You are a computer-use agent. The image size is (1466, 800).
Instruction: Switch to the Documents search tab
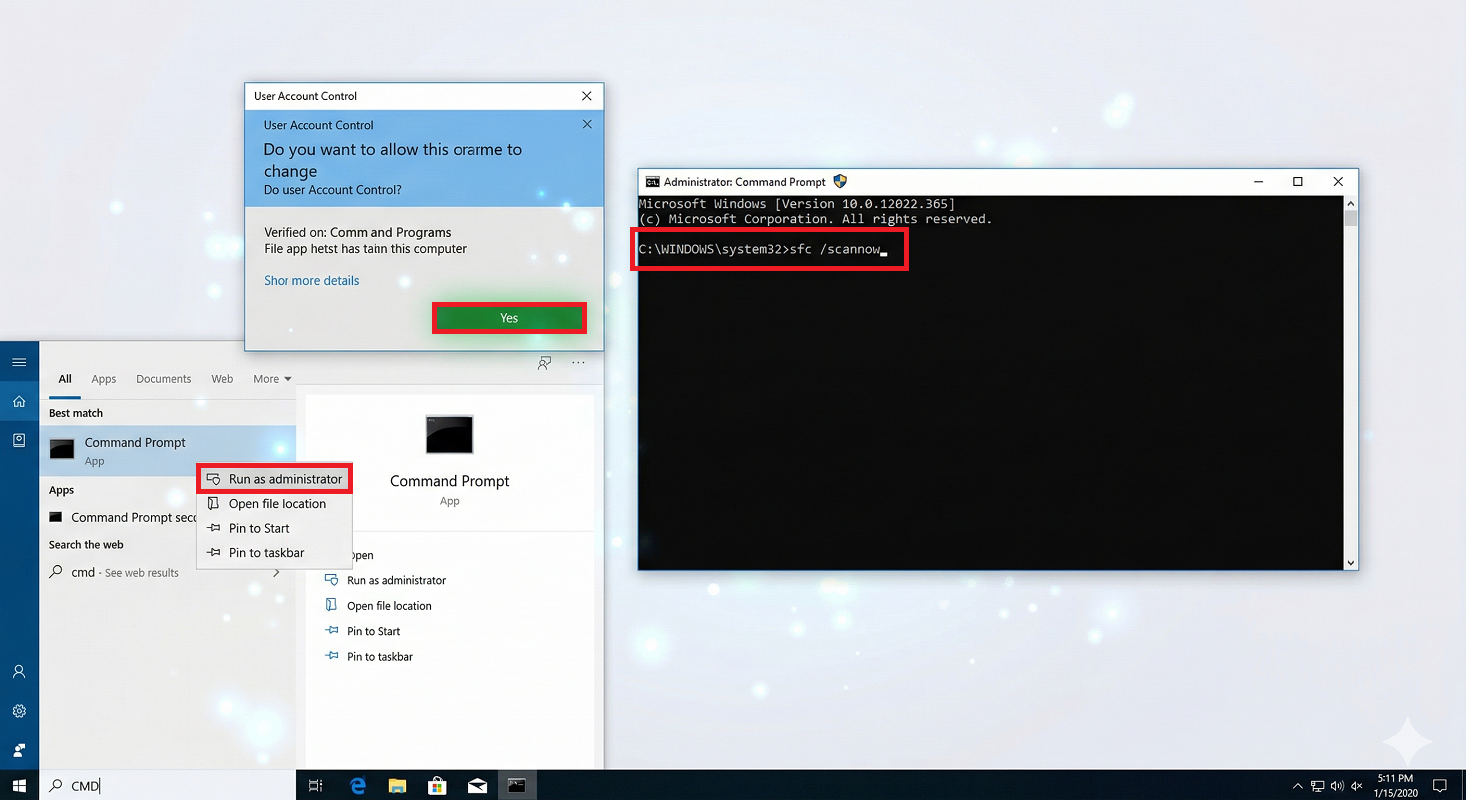(x=163, y=379)
